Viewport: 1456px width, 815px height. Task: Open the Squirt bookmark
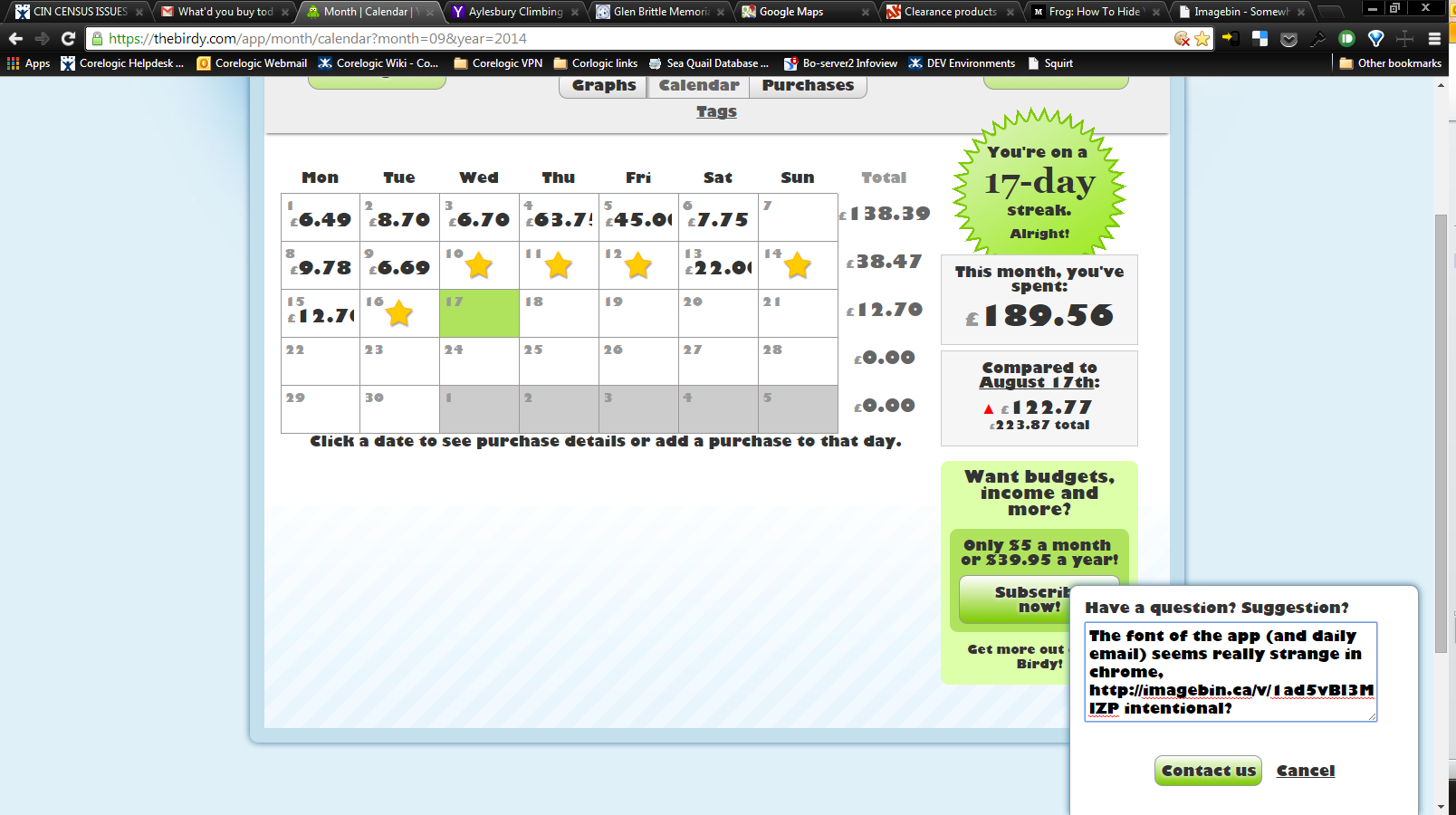coord(1050,63)
